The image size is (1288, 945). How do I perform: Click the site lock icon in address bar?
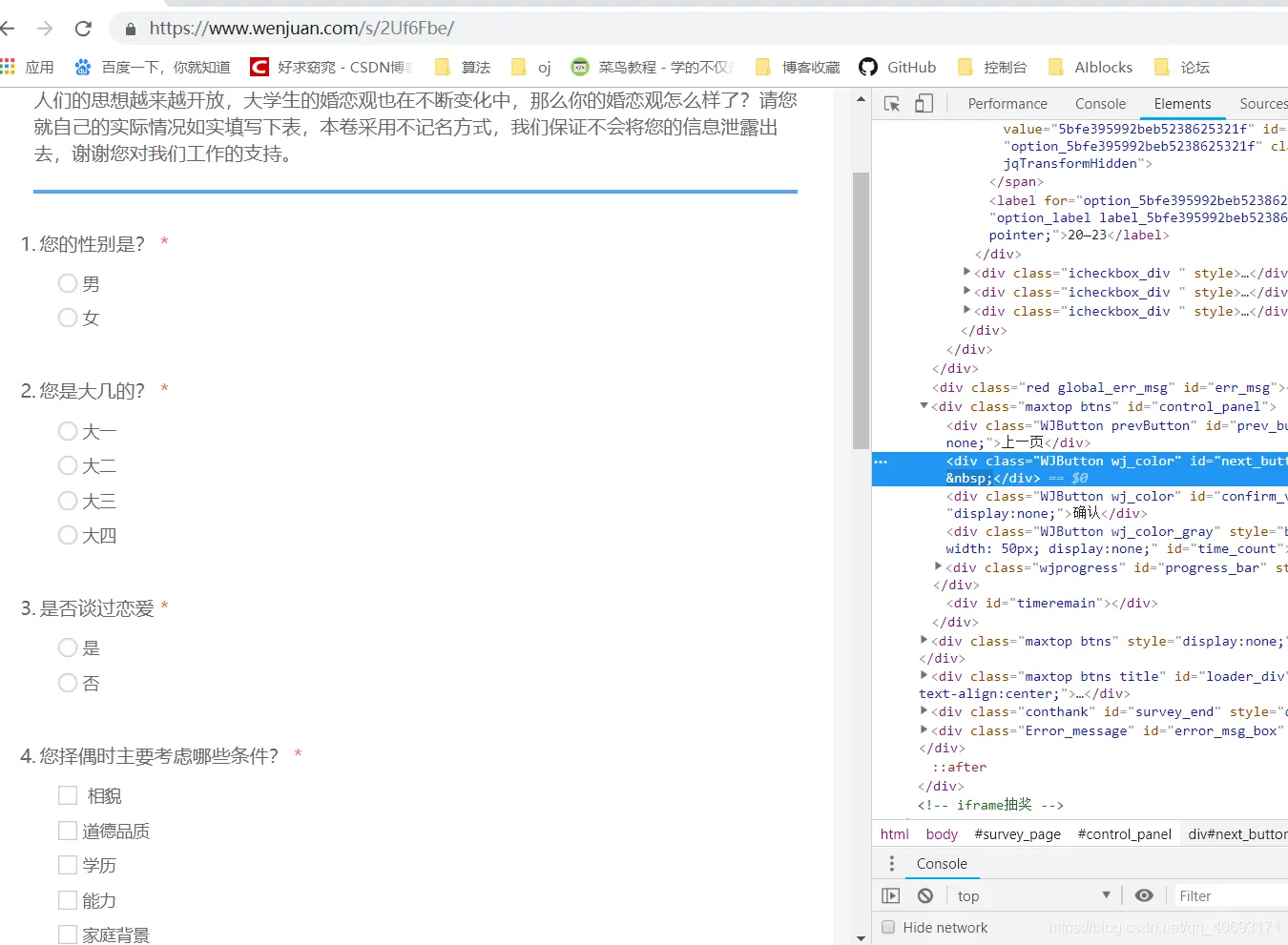pyautogui.click(x=131, y=29)
